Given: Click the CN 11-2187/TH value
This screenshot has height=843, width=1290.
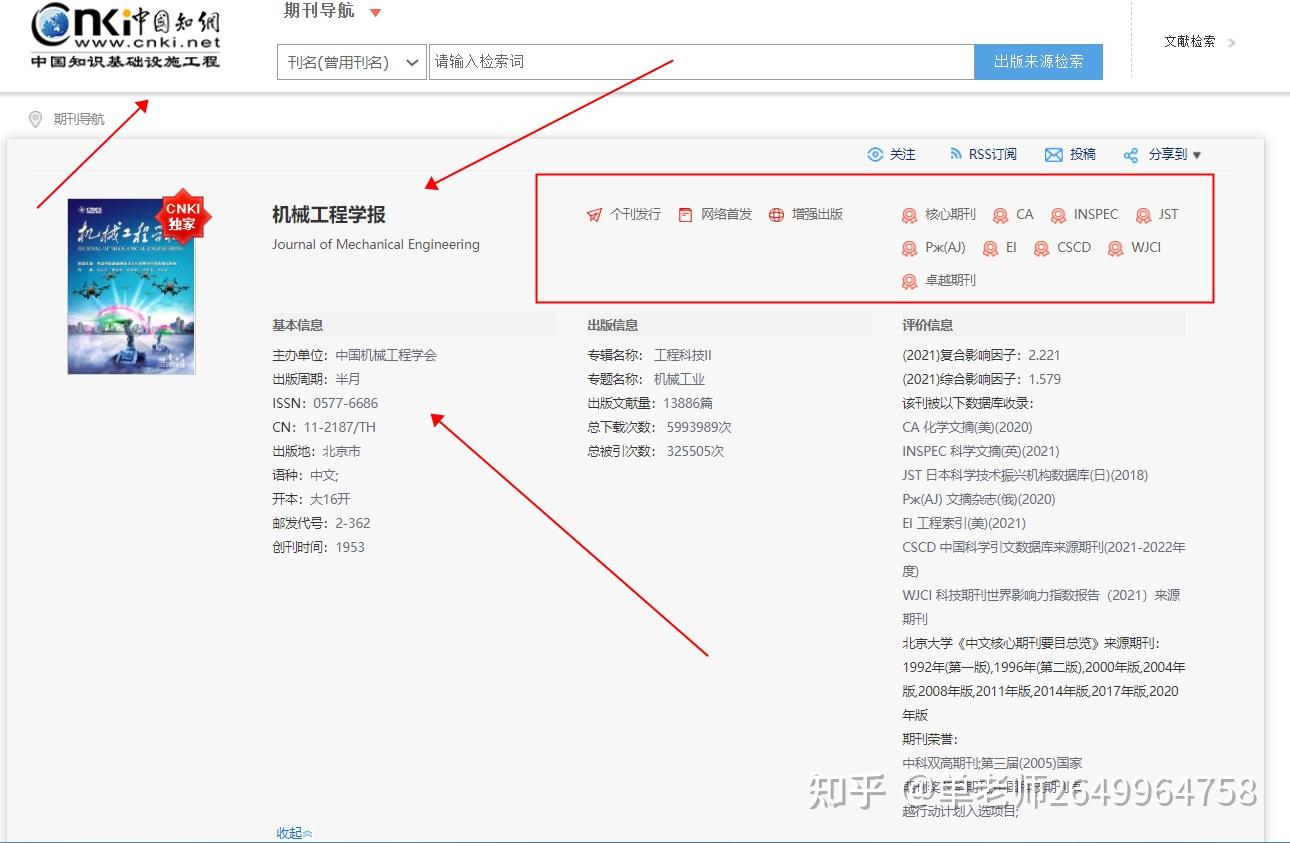Looking at the screenshot, I should point(340,427).
